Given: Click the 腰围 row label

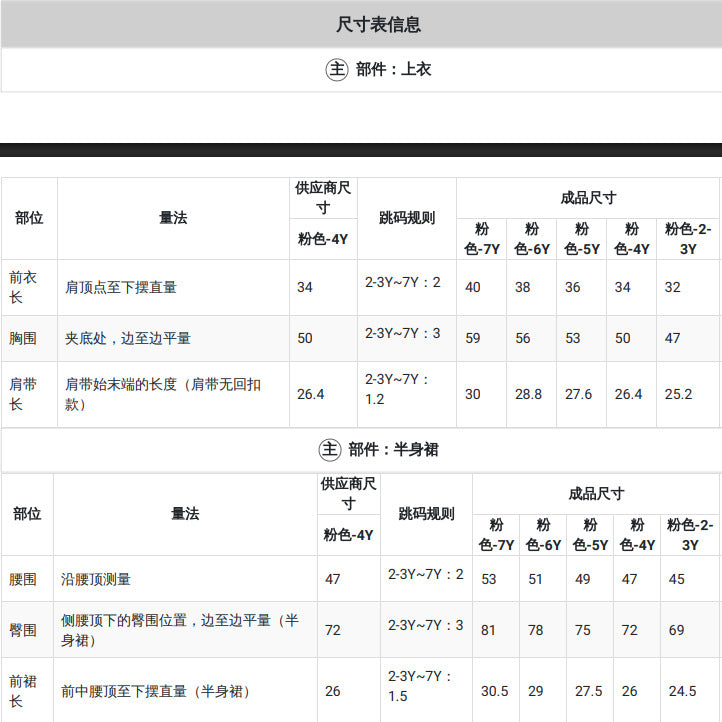Looking at the screenshot, I should (x=23, y=579).
